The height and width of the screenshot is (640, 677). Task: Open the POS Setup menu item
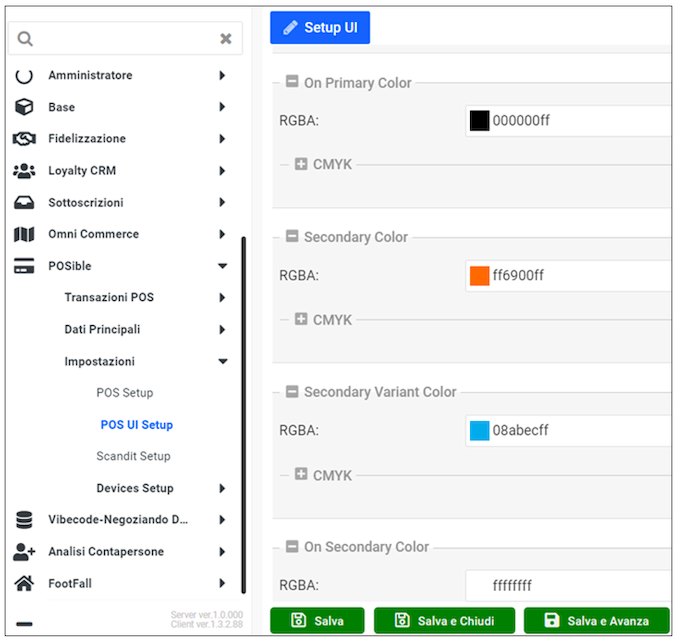click(x=124, y=393)
